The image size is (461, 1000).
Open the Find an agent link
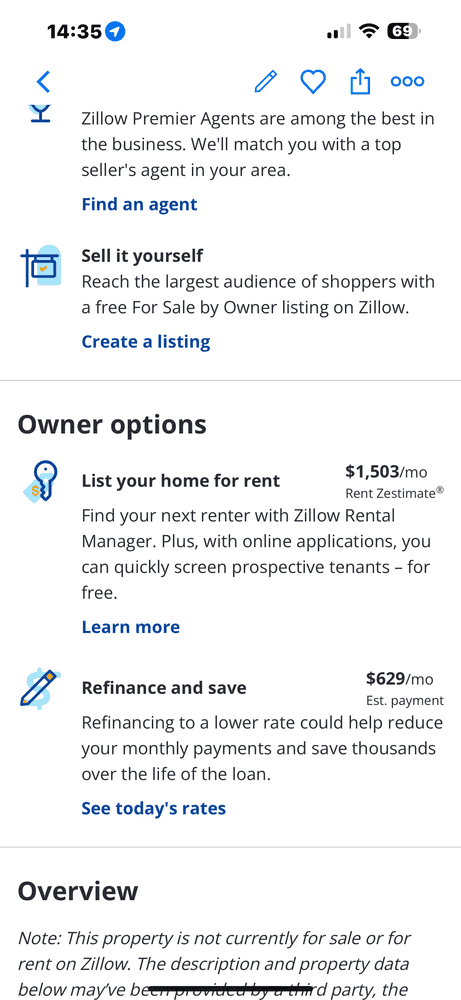139,204
